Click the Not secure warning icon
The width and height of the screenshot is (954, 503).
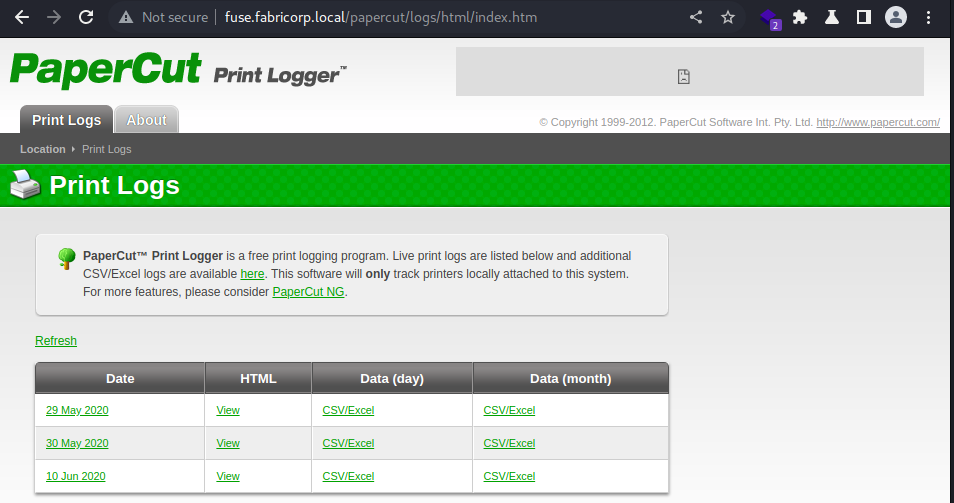[x=126, y=18]
